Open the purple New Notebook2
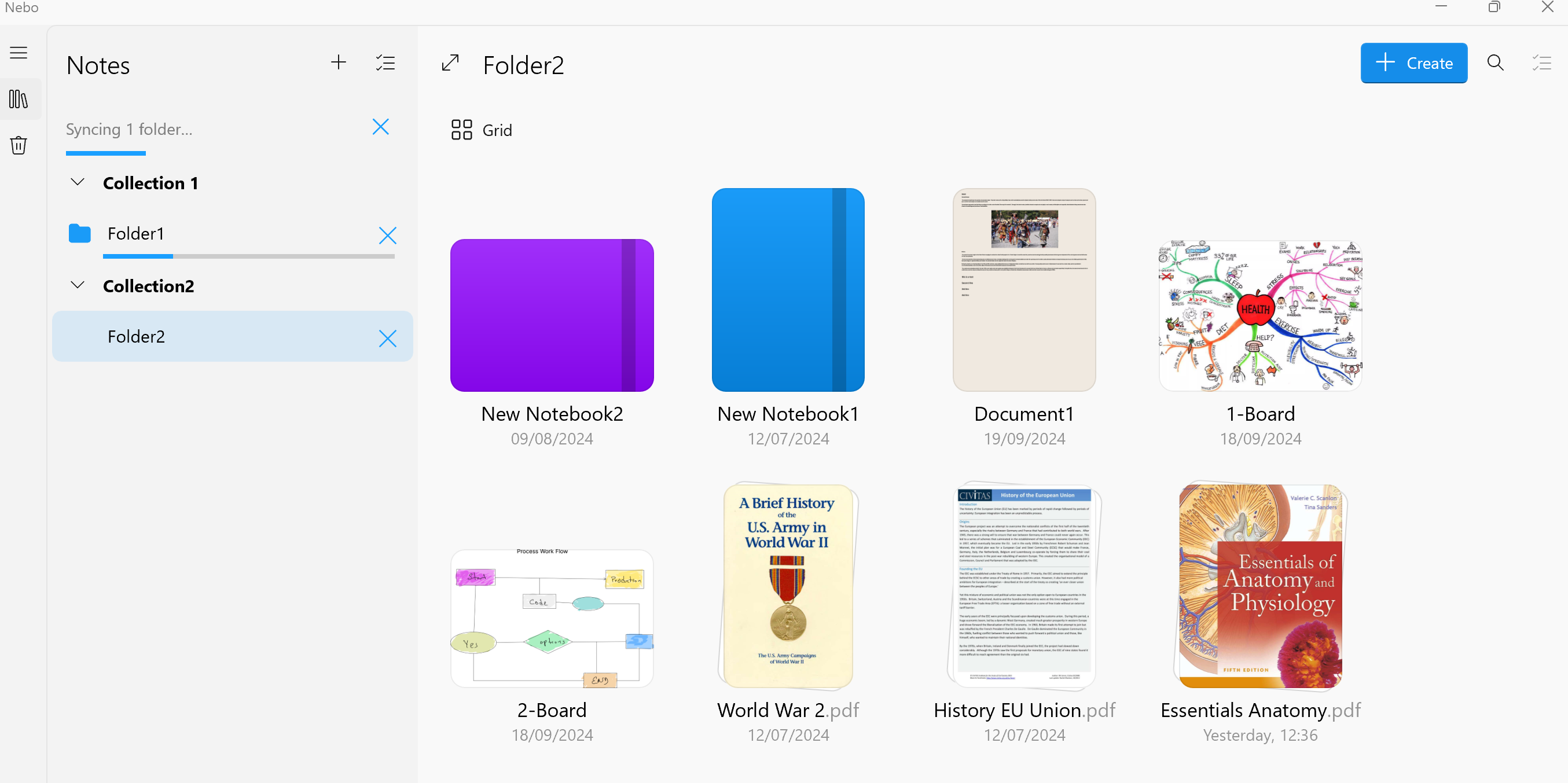 tap(552, 315)
